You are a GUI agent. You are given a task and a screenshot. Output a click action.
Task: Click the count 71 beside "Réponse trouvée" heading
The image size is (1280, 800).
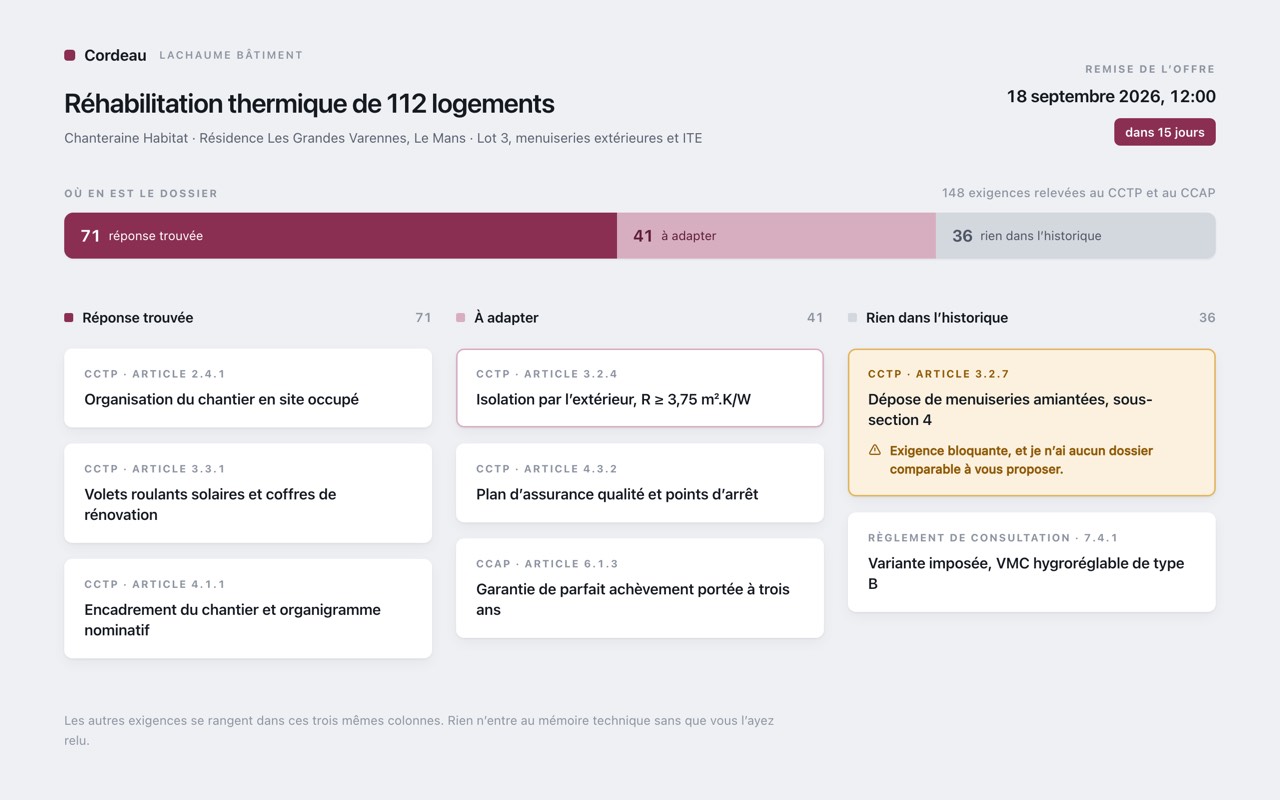[x=423, y=318]
